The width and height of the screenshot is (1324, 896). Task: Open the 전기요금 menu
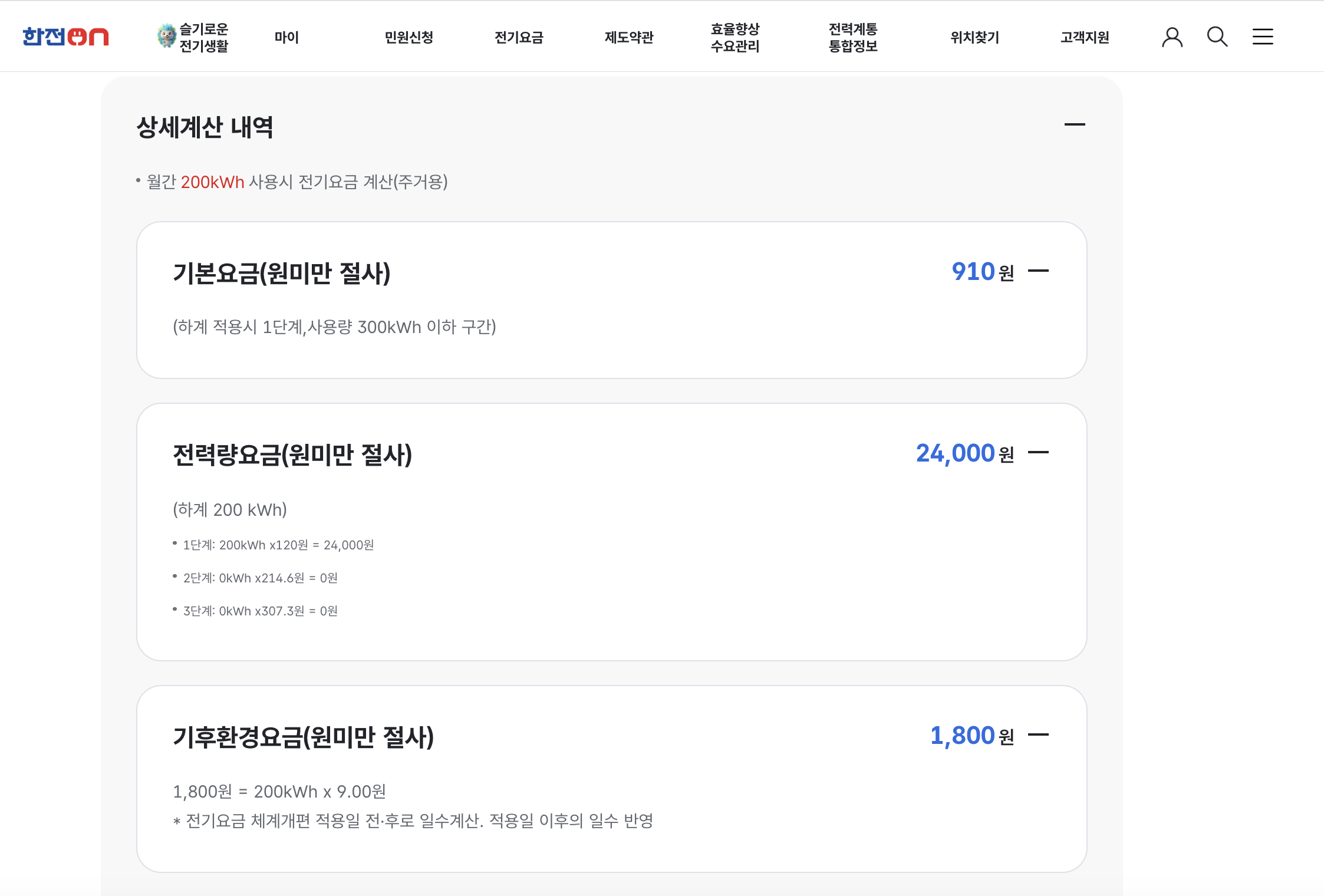519,38
